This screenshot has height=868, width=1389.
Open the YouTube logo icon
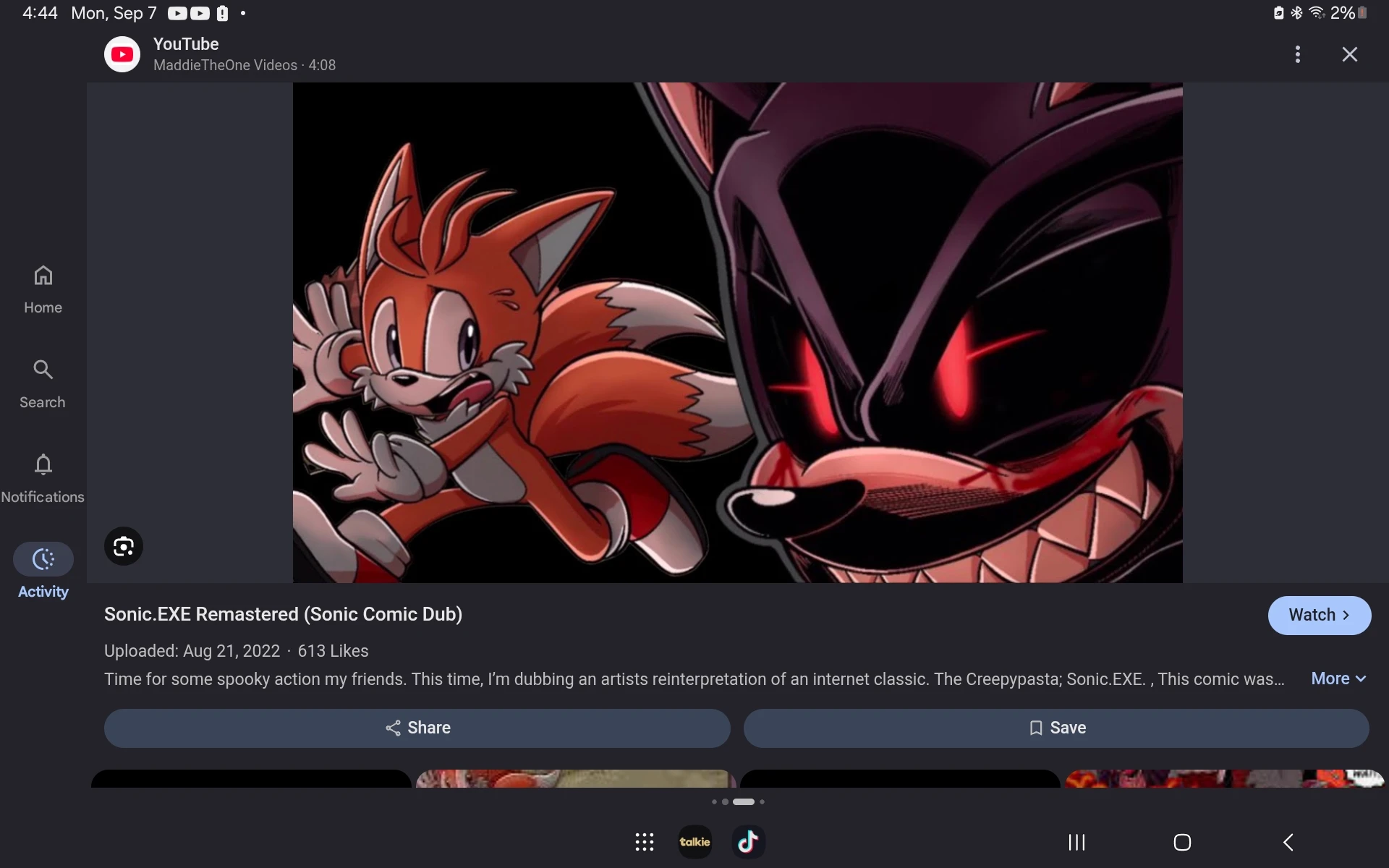click(122, 54)
